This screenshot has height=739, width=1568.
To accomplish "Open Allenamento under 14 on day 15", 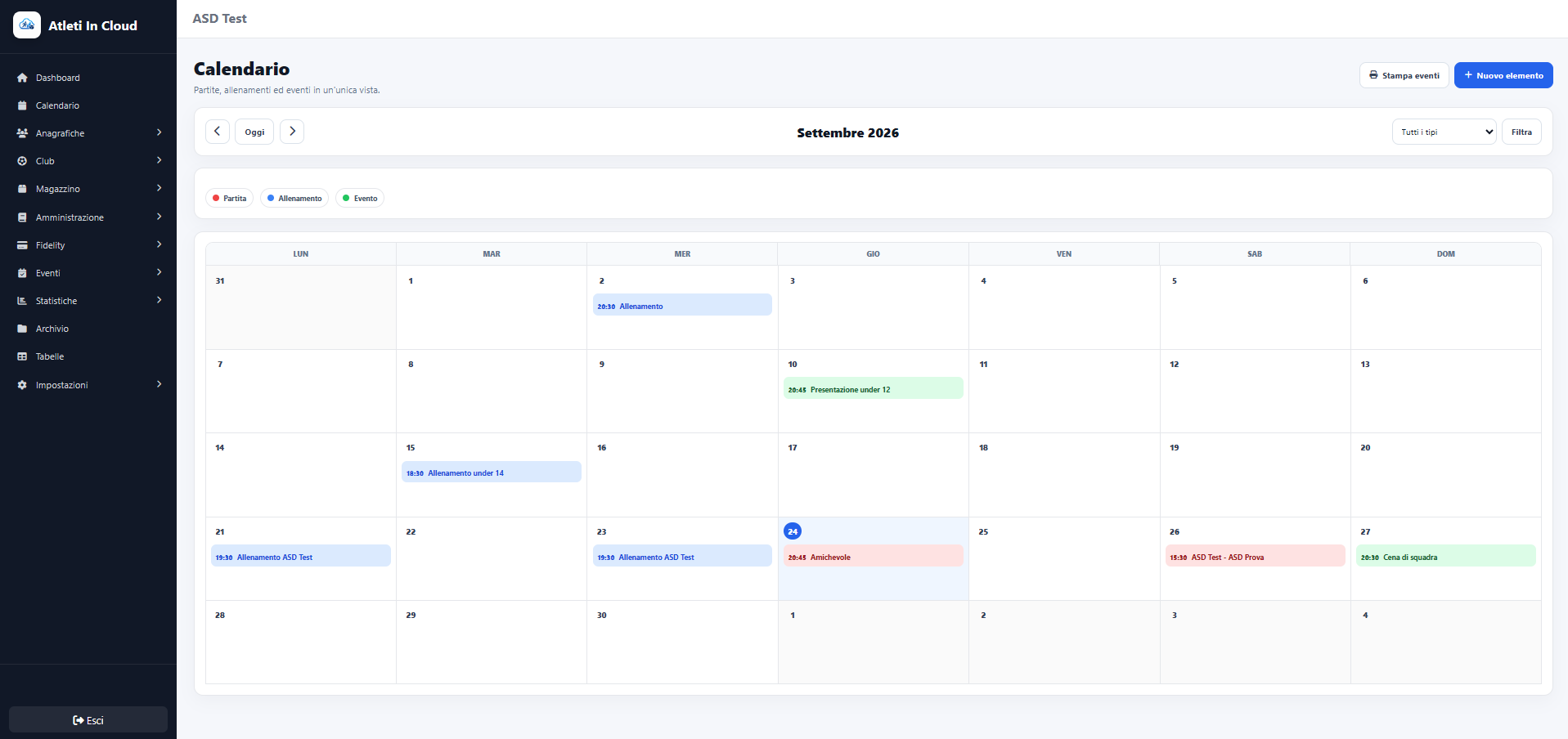I will click(491, 473).
